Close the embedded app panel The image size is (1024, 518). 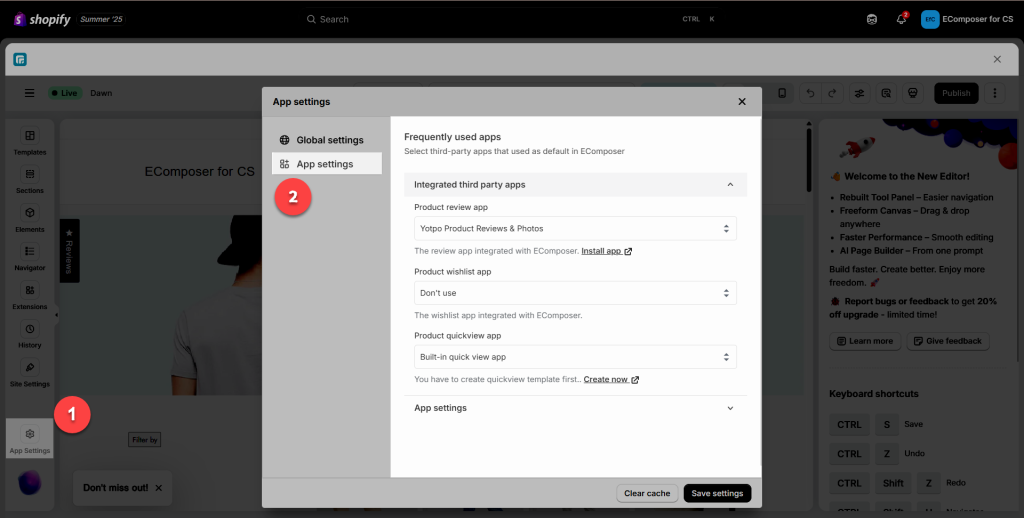click(x=997, y=59)
